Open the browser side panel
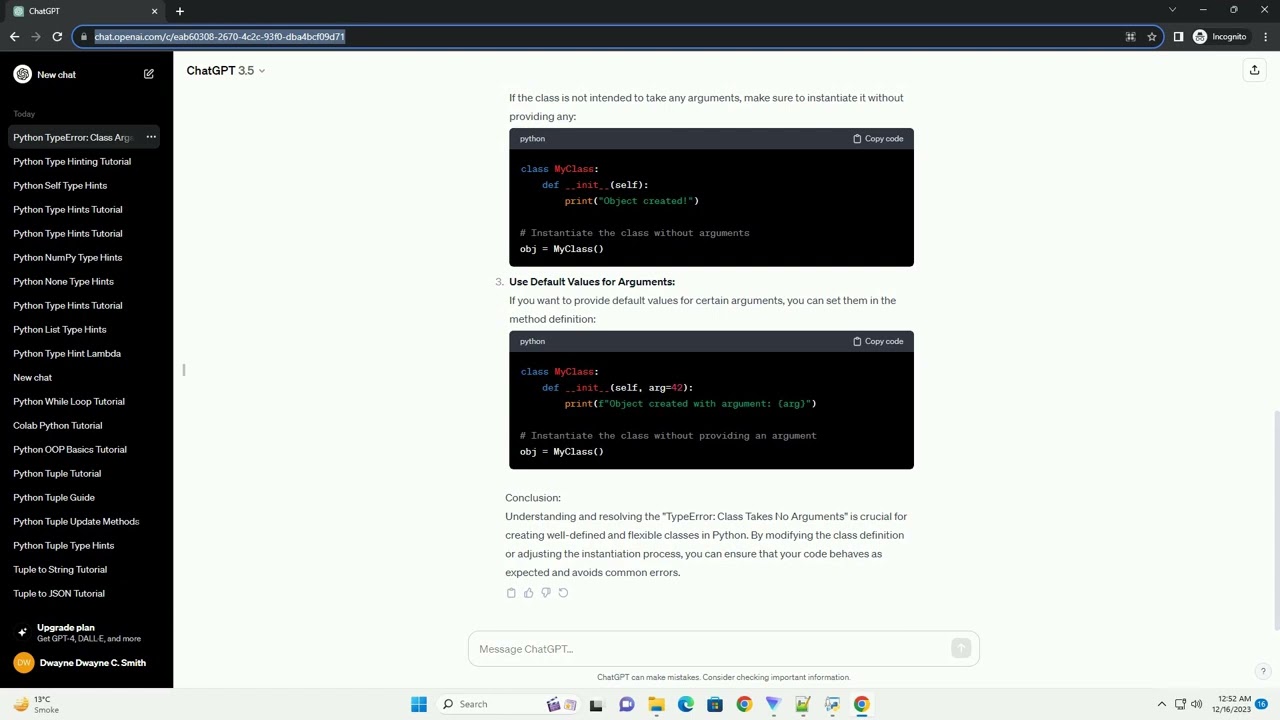This screenshot has height=720, width=1280. [1178, 37]
